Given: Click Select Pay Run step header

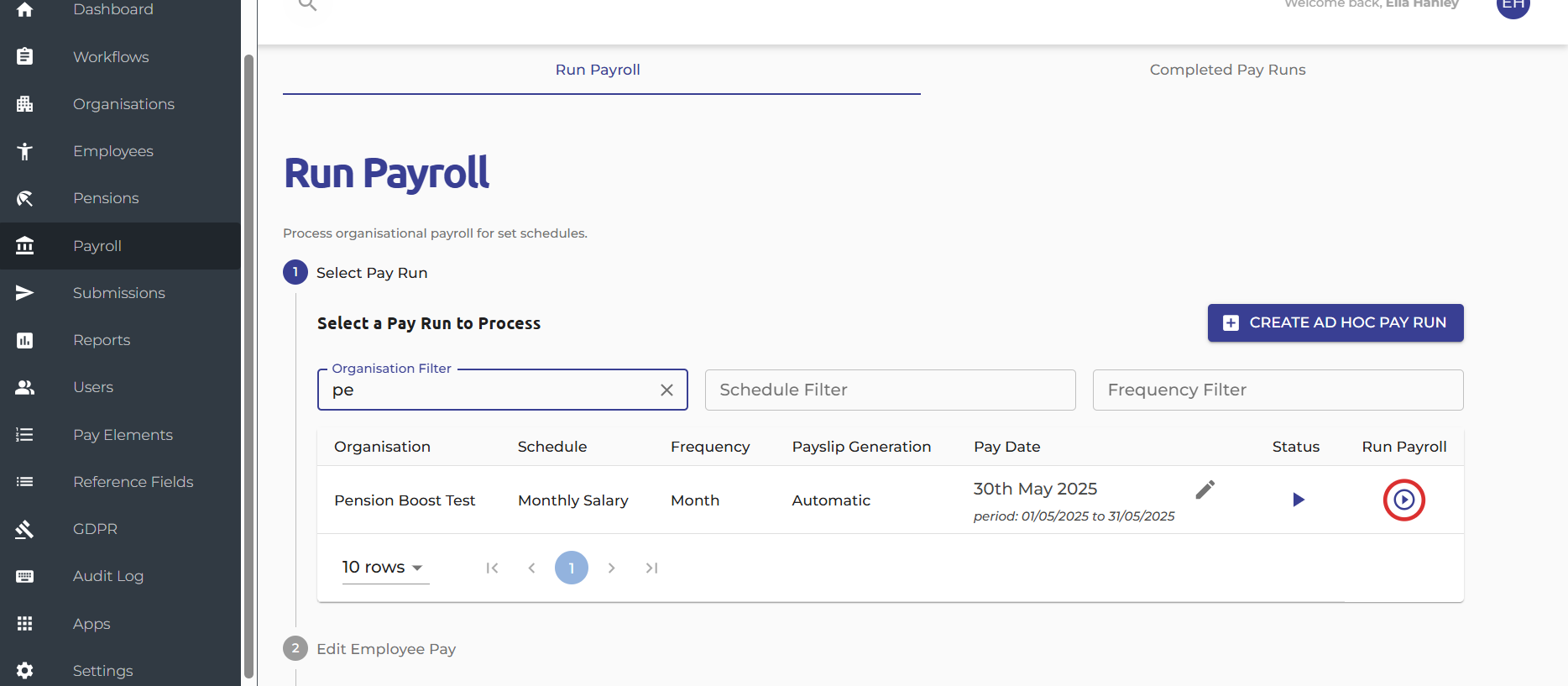Looking at the screenshot, I should [x=355, y=272].
